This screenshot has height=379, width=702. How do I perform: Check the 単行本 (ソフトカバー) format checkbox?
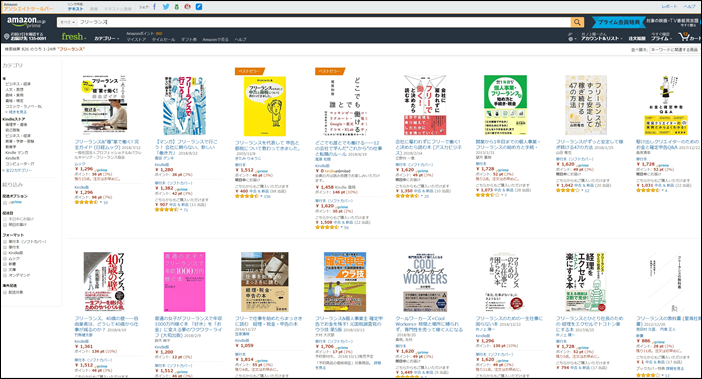[x=5, y=242]
